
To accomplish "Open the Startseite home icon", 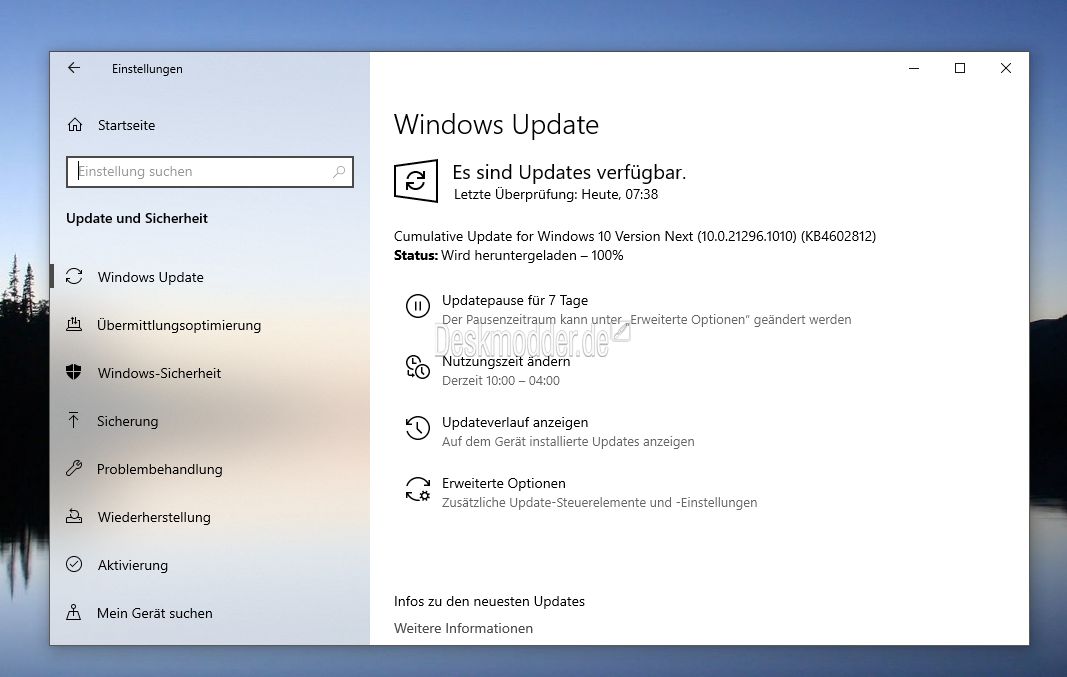I will point(75,125).
